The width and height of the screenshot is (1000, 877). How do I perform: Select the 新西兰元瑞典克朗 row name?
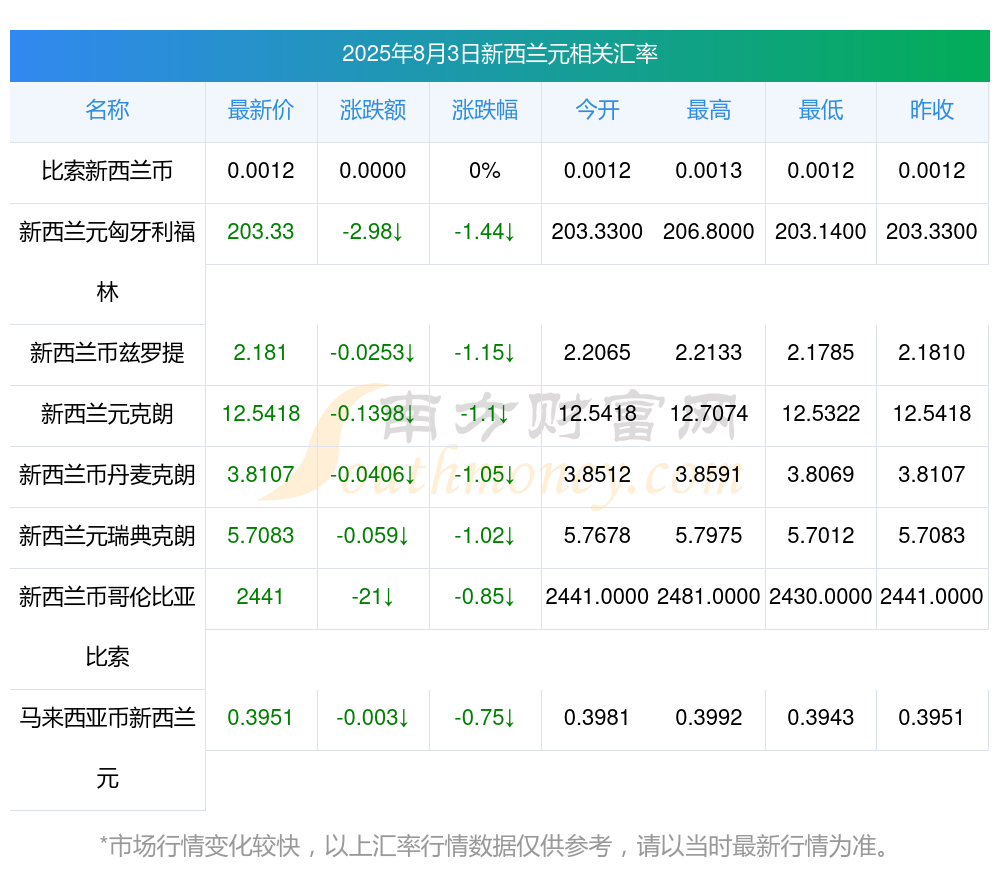coord(107,536)
